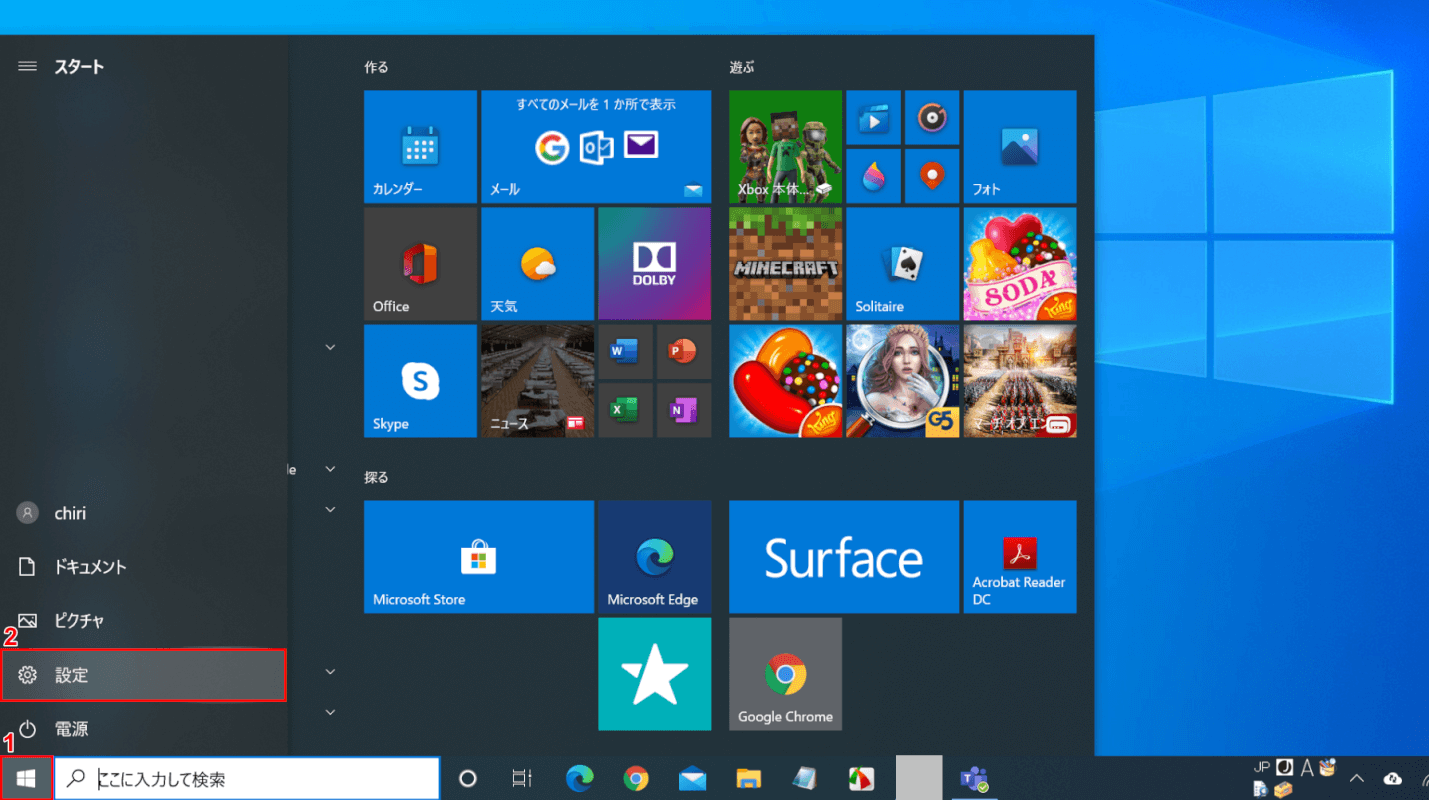This screenshot has height=800, width=1429.
Task: Click the JP language indicator in the tray
Action: [1262, 767]
